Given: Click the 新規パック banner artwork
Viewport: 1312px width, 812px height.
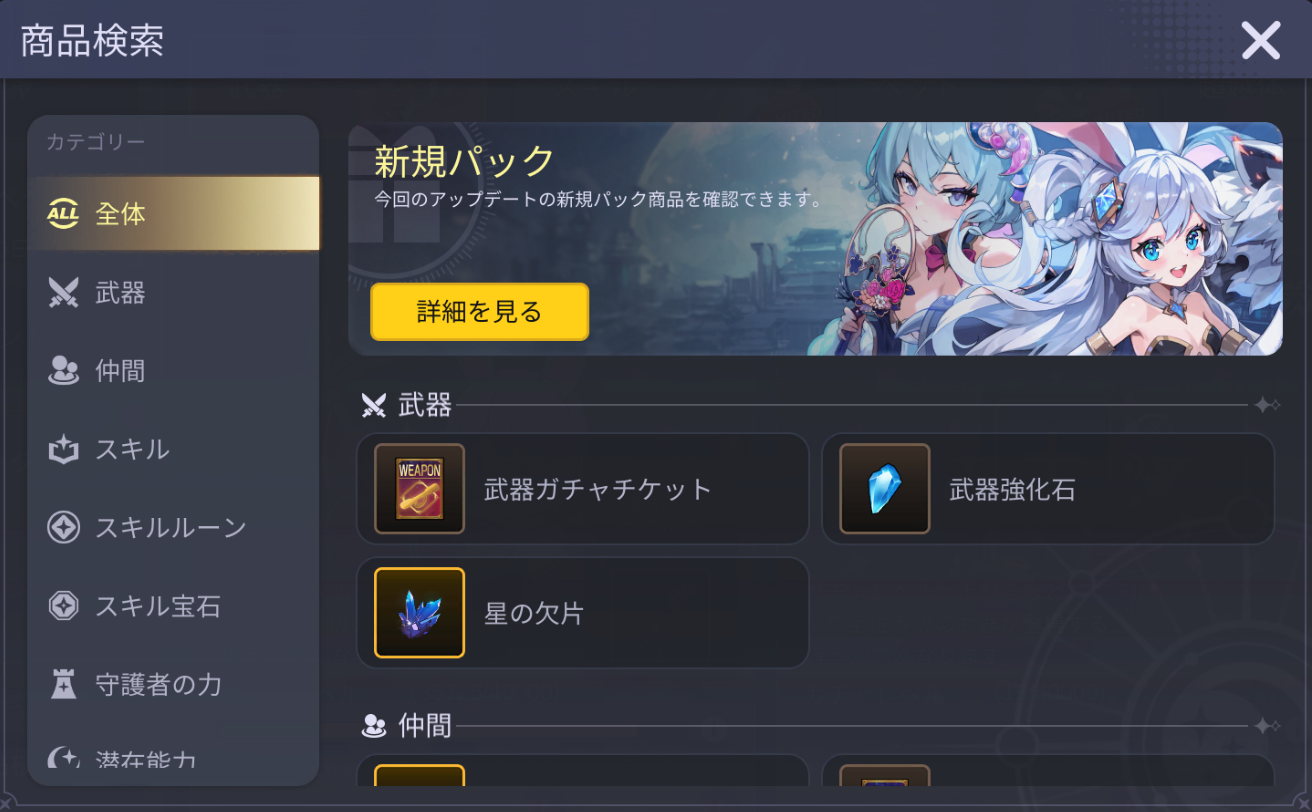Looking at the screenshot, I should (815, 239).
